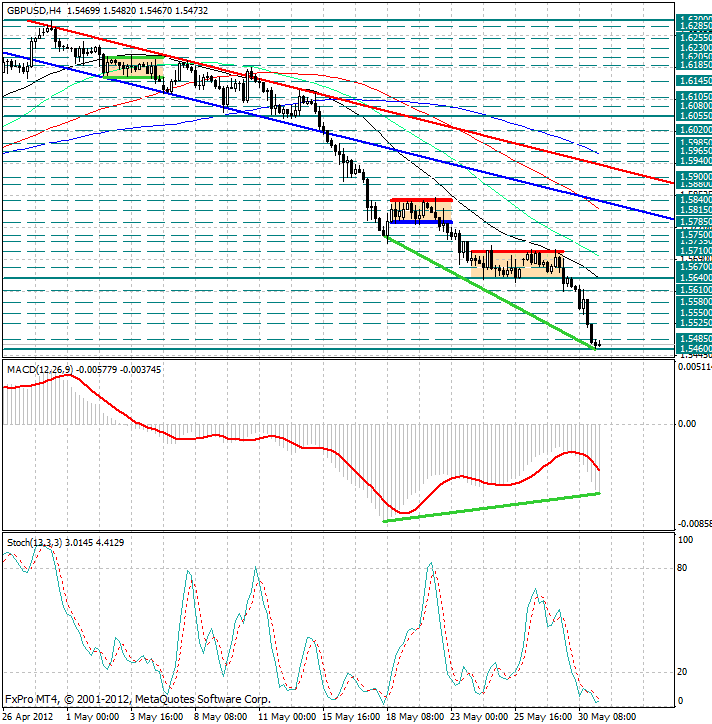The height and width of the screenshot is (724, 712).
Task: Click the GBPUSD,H4 chart title text
Action: (x=35, y=10)
